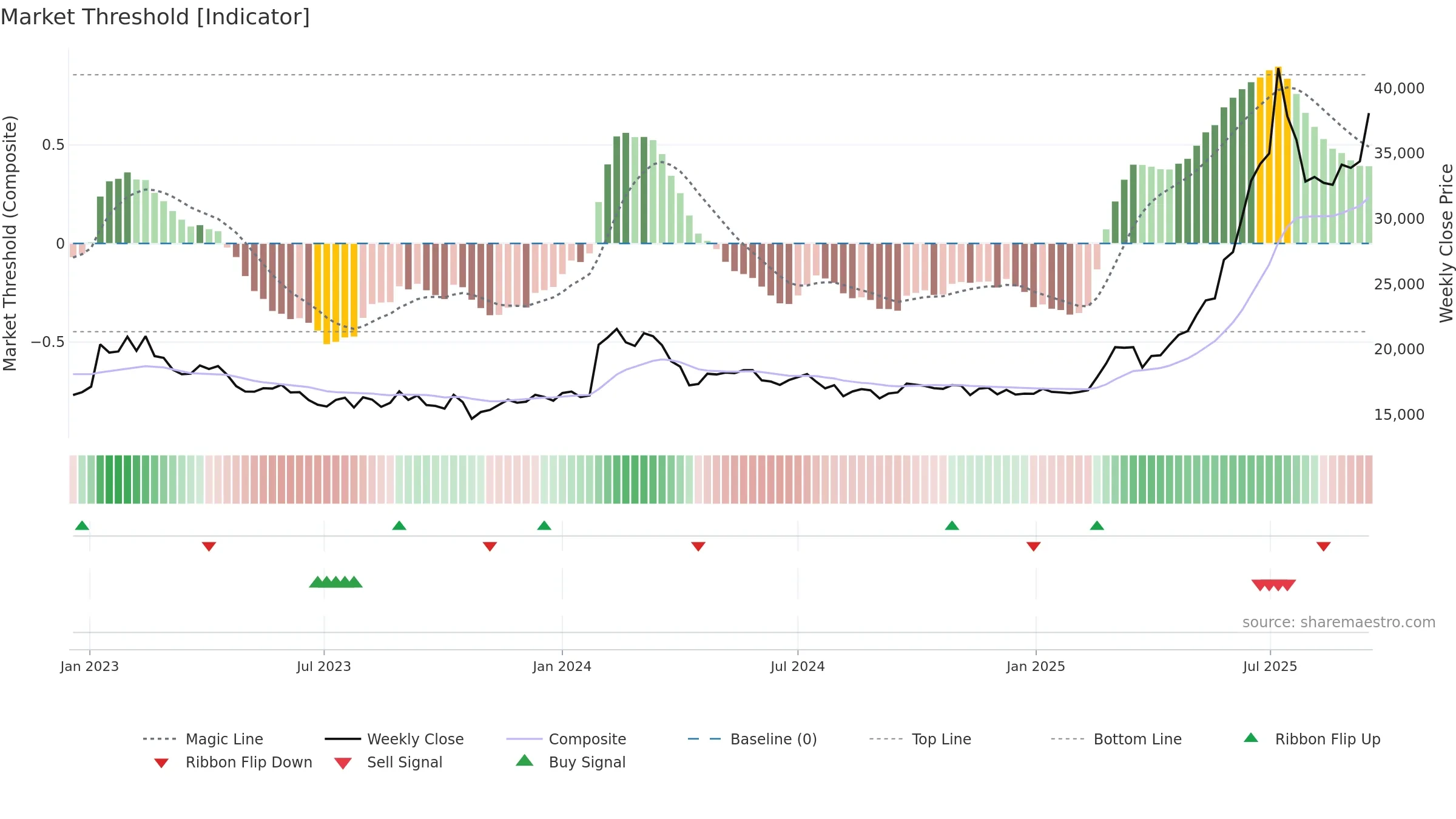Click the green Ribbon Flip Up legend triangle

(x=1251, y=738)
